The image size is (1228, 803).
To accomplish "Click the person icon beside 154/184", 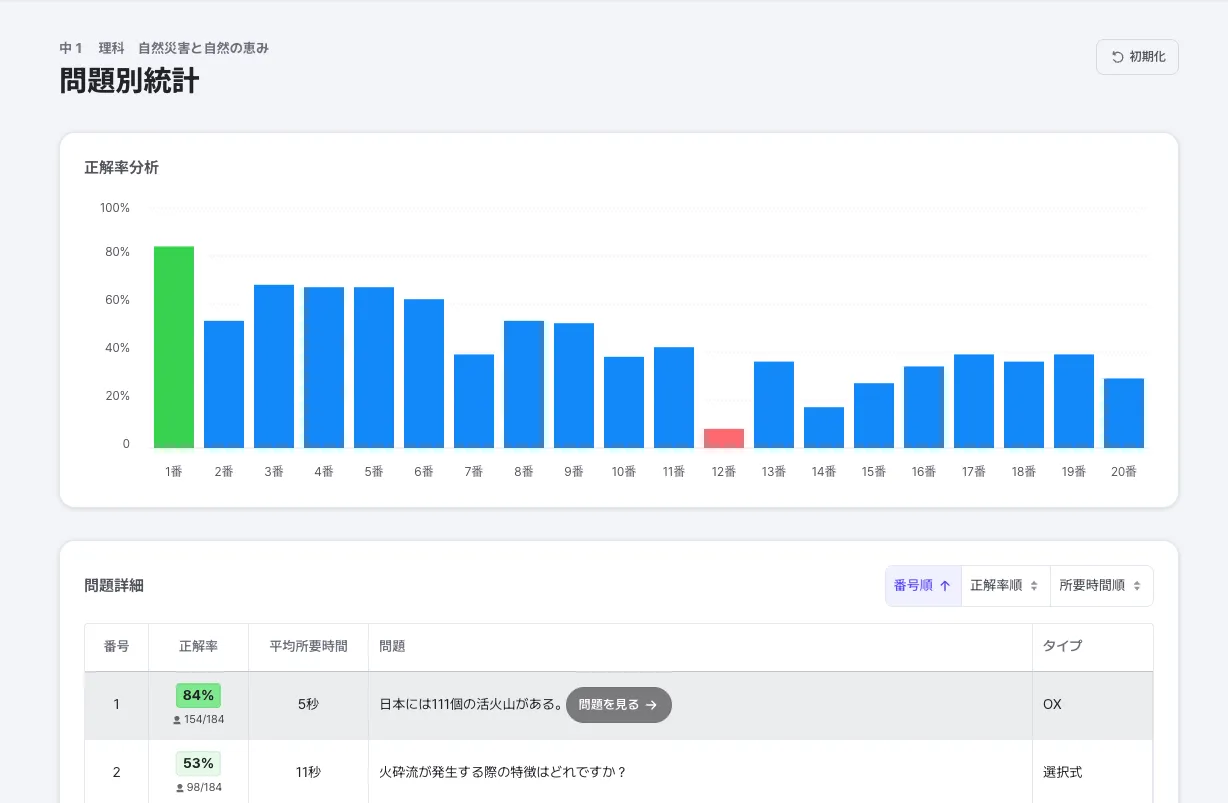I will [x=178, y=720].
